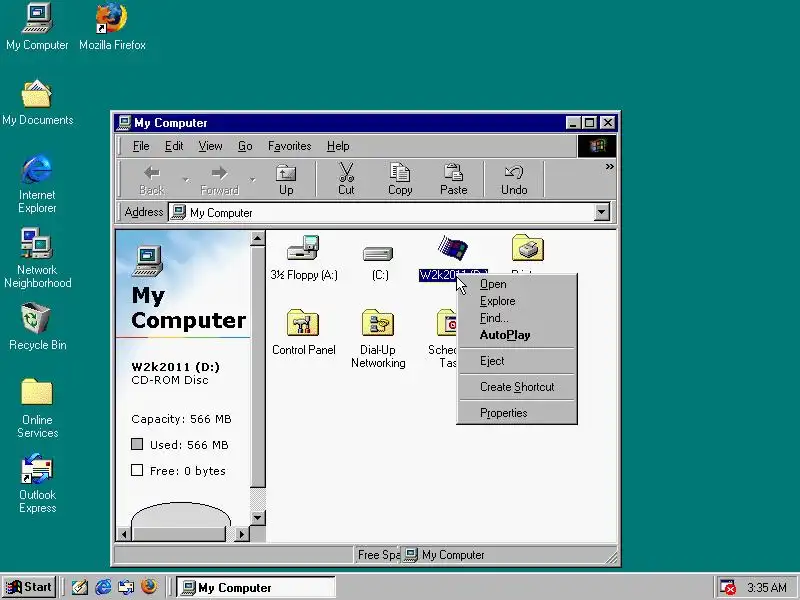This screenshot has width=800, height=600.
Task: Choose Find... in context menu
Action: coord(517,318)
